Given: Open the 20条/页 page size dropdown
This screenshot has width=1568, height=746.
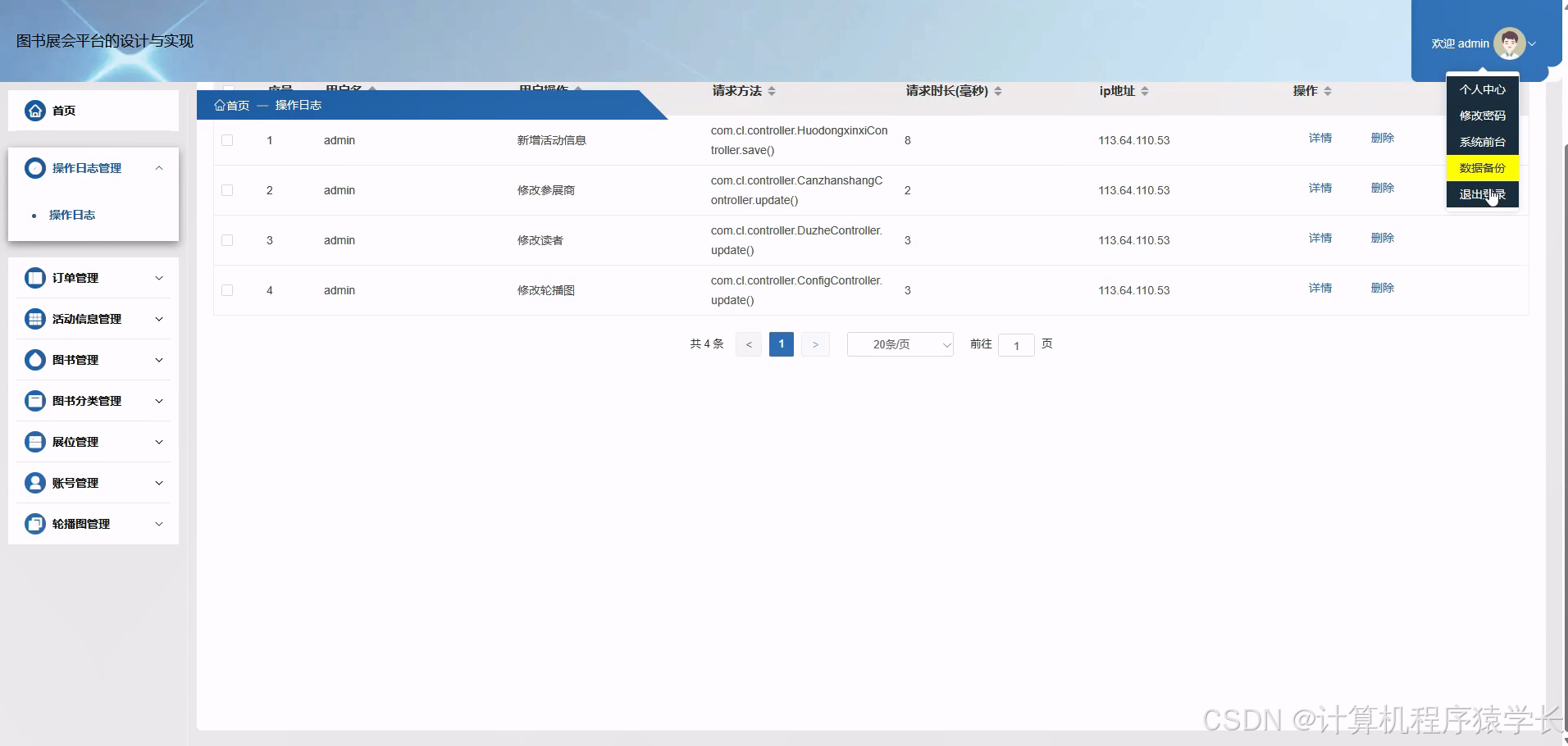Looking at the screenshot, I should tap(900, 344).
